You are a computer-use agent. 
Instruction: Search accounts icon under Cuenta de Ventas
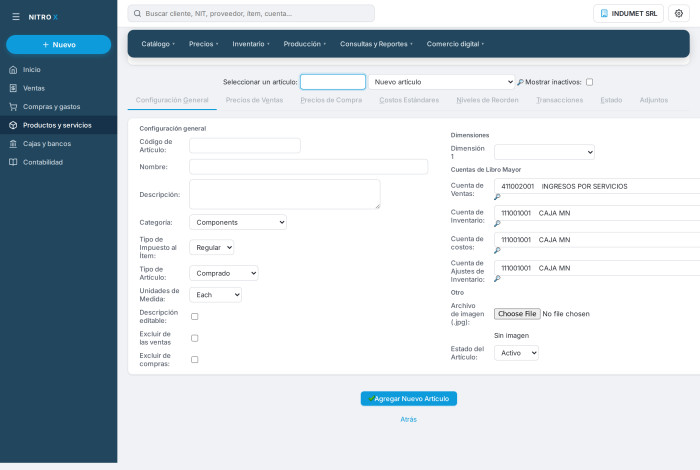pyautogui.click(x=497, y=197)
